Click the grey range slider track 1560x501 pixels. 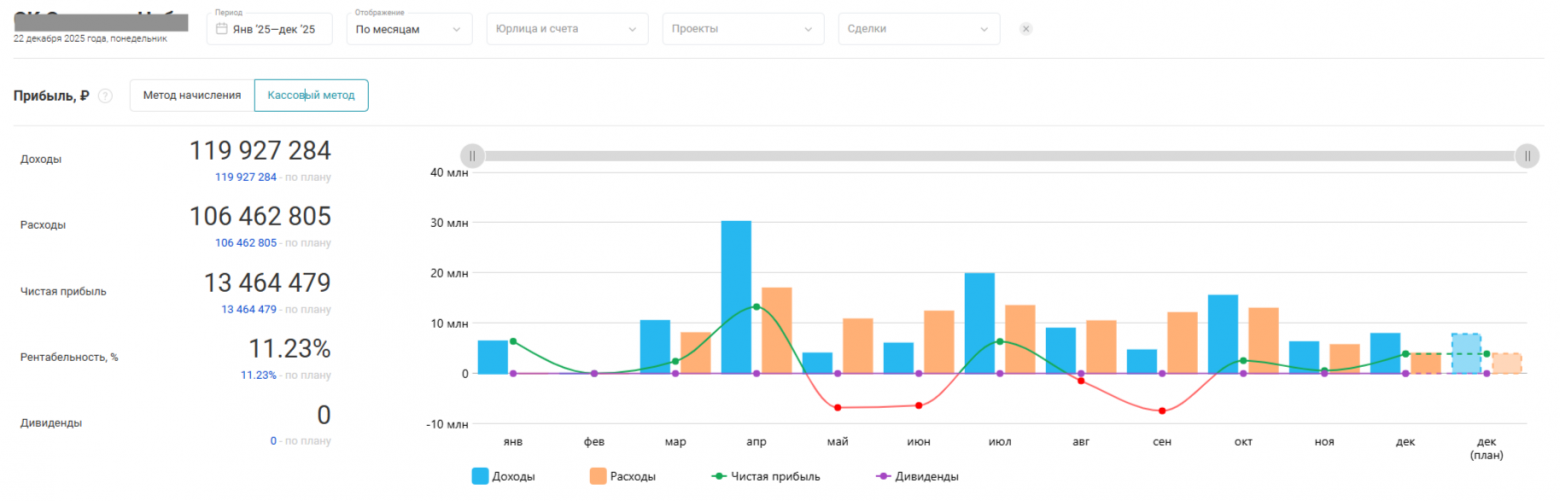pyautogui.click(x=999, y=156)
